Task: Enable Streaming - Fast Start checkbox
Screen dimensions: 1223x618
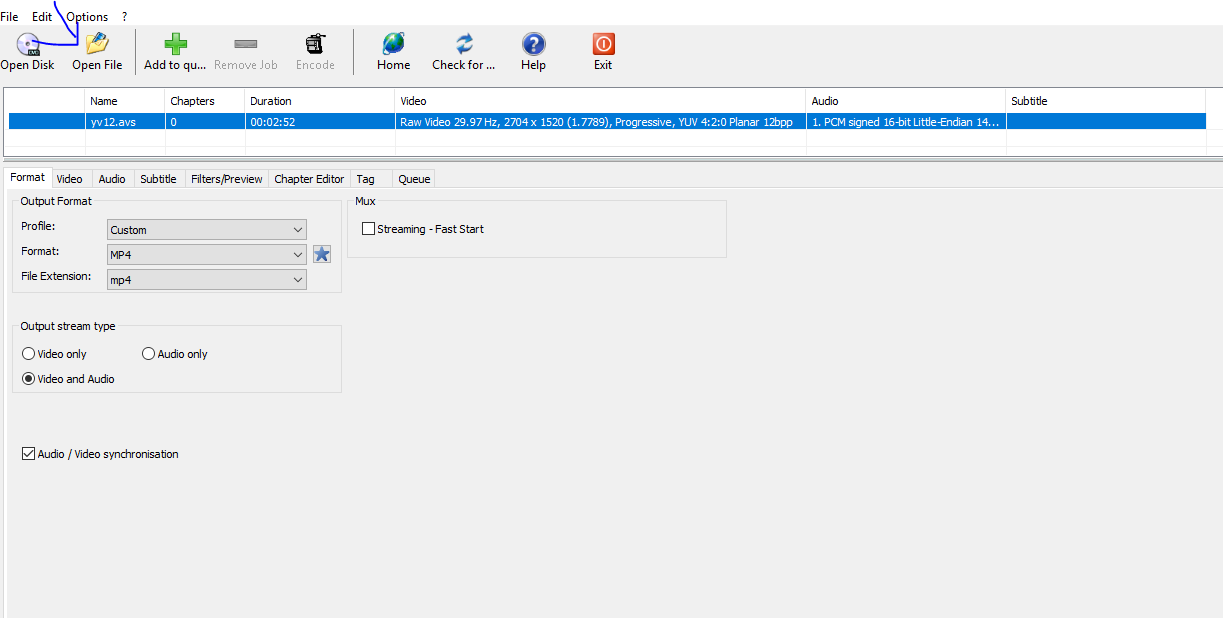Action: 368,229
